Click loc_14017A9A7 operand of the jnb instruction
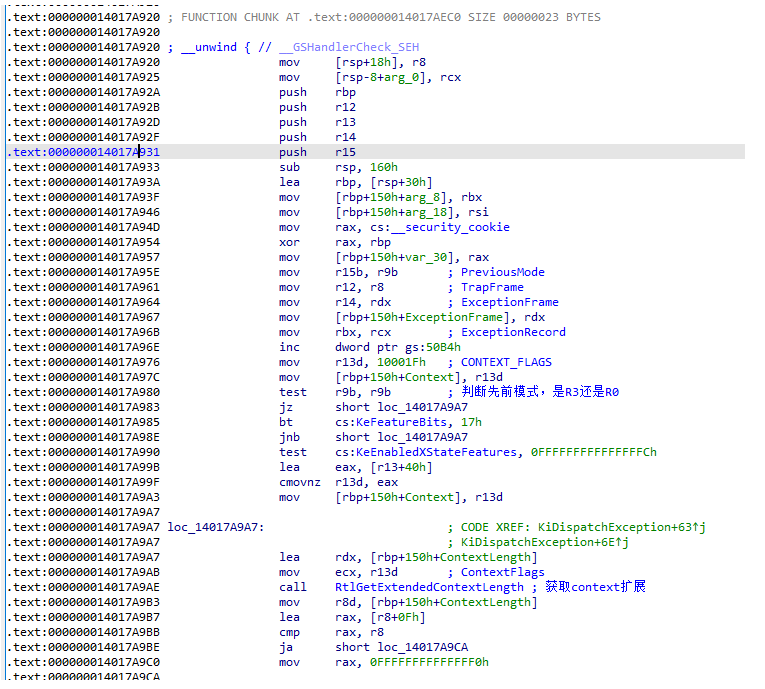The image size is (765, 689). pos(423,437)
